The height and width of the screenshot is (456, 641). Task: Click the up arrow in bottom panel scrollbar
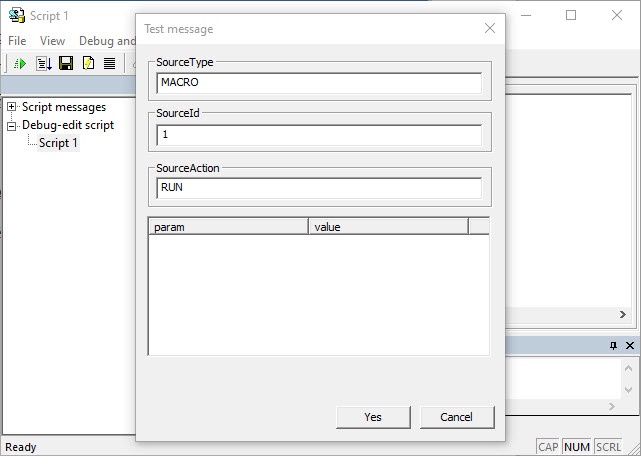tap(628, 368)
